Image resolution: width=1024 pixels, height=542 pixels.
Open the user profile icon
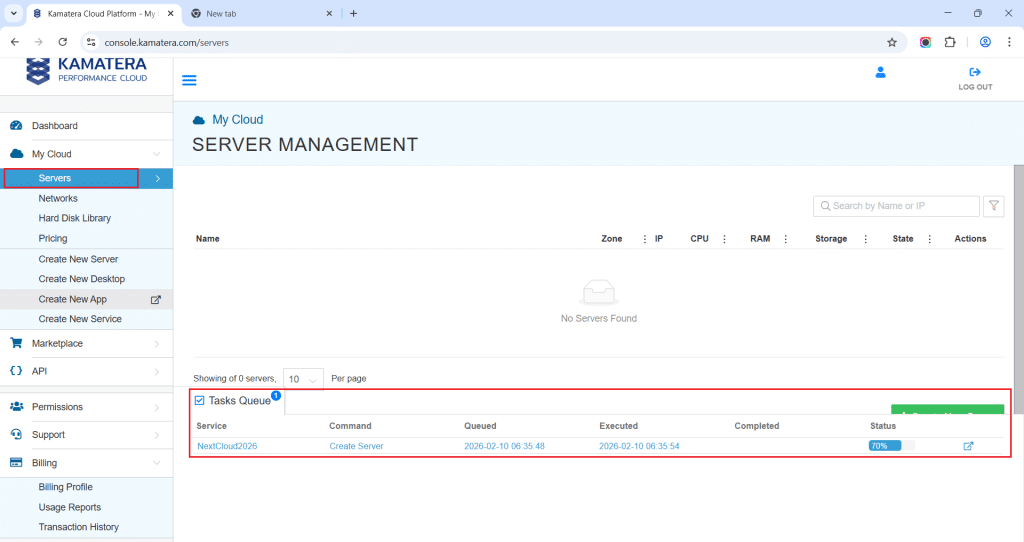[880, 72]
